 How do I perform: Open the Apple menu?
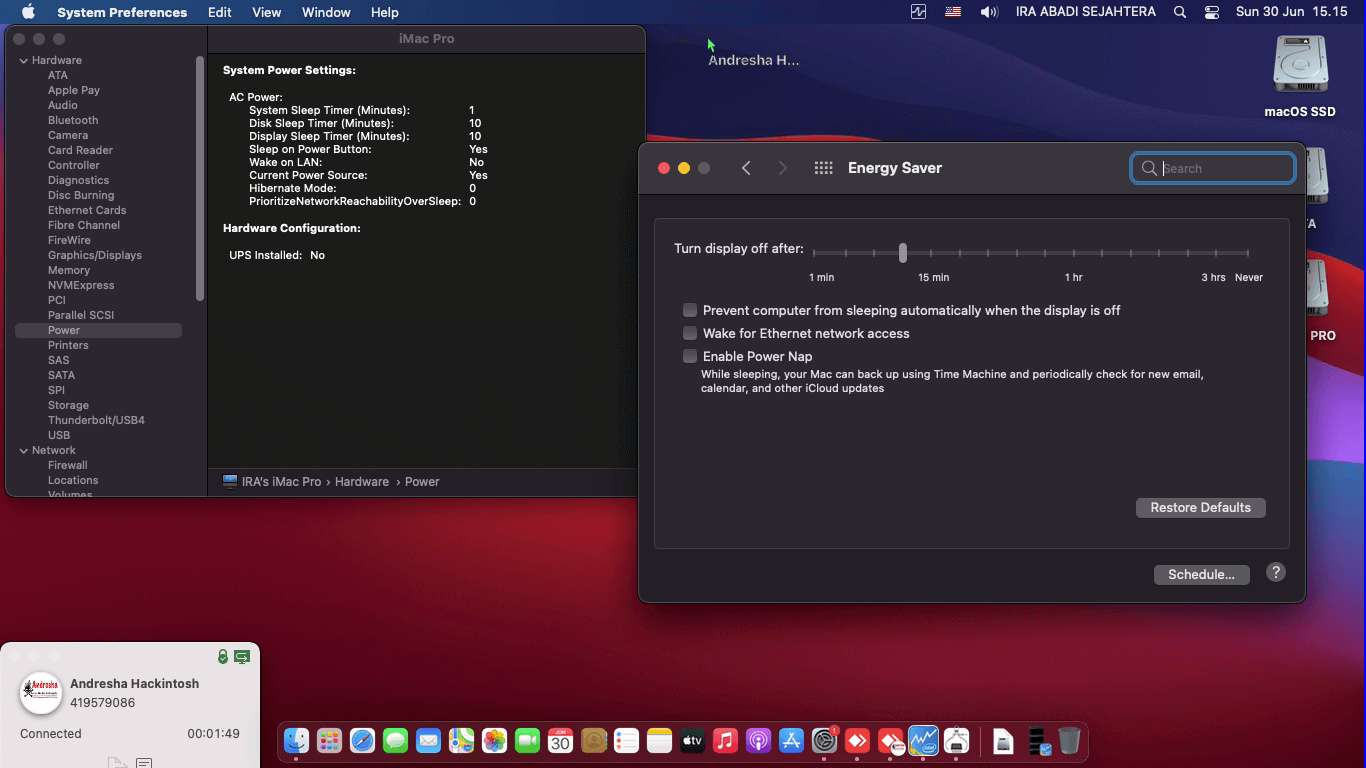tap(28, 12)
